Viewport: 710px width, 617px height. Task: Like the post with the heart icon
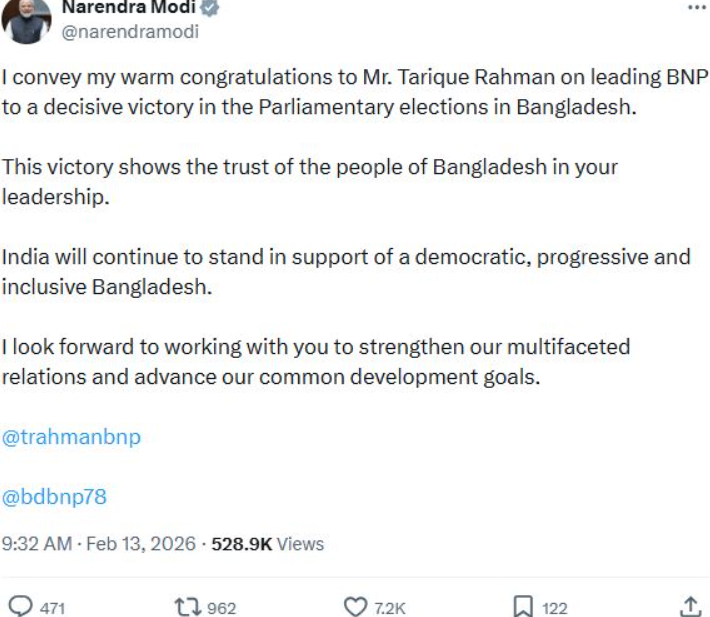pos(355,606)
